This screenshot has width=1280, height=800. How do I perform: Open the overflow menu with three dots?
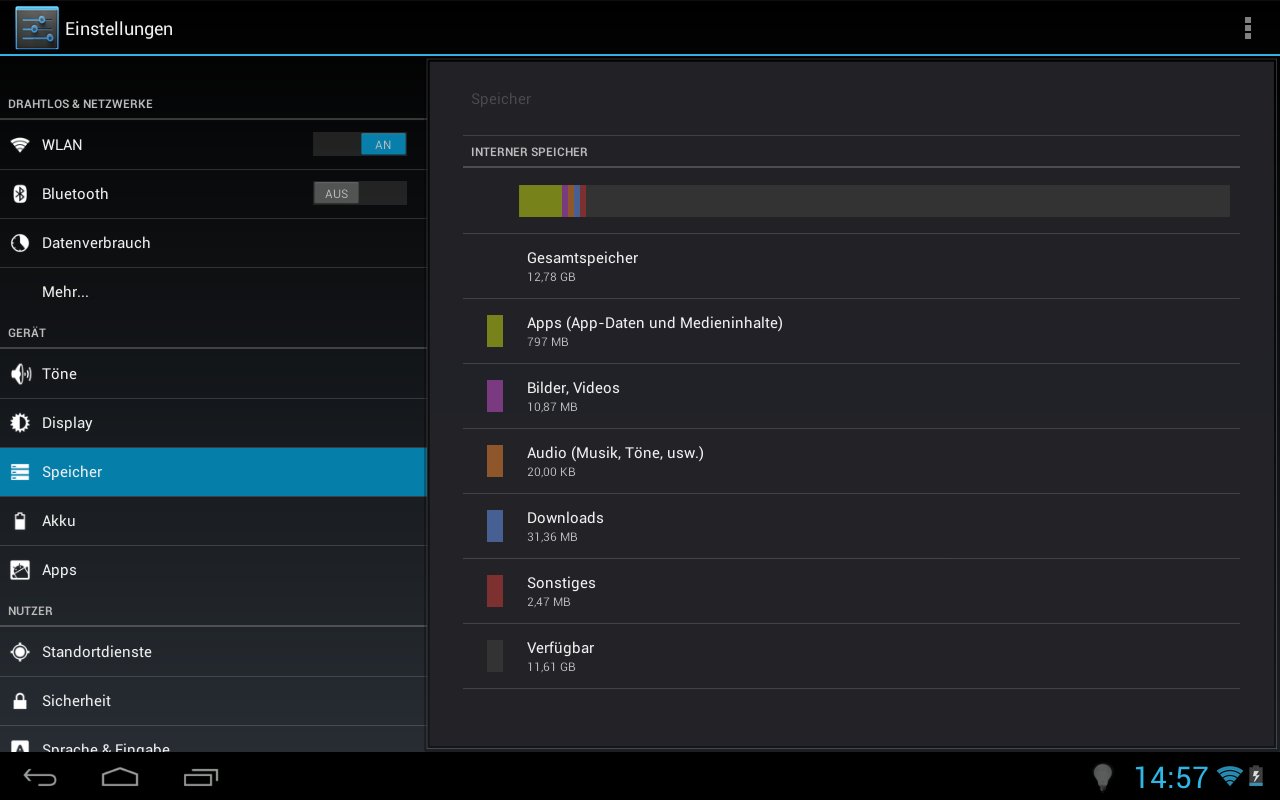(x=1247, y=28)
